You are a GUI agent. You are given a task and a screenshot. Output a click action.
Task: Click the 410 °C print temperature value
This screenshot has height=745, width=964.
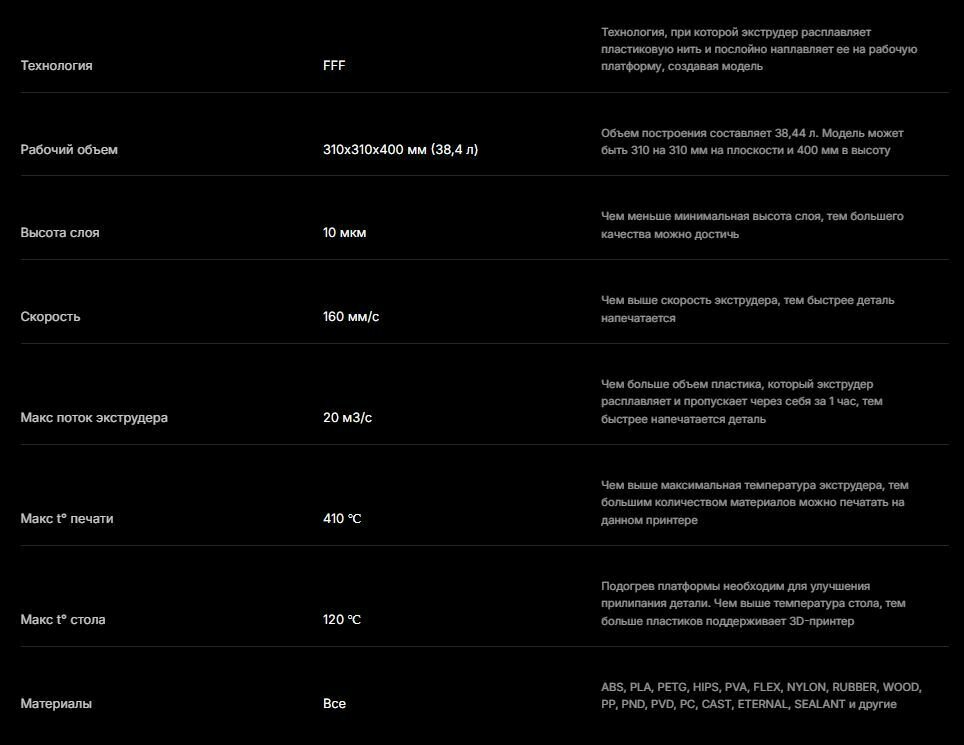coord(342,519)
